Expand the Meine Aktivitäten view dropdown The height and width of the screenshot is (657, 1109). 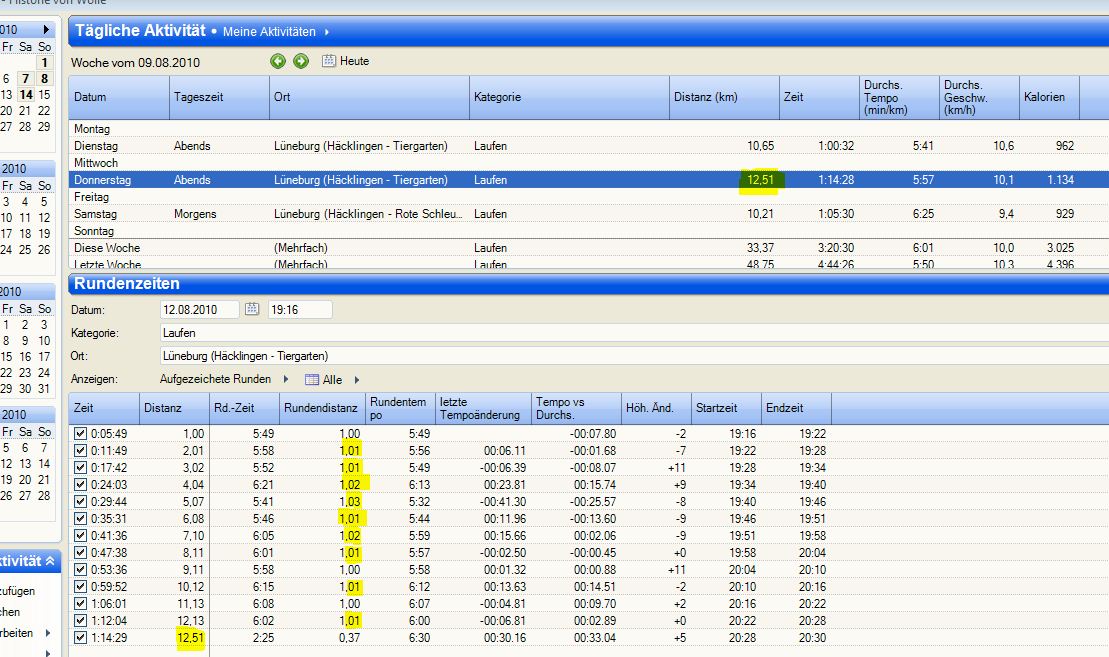(x=326, y=32)
